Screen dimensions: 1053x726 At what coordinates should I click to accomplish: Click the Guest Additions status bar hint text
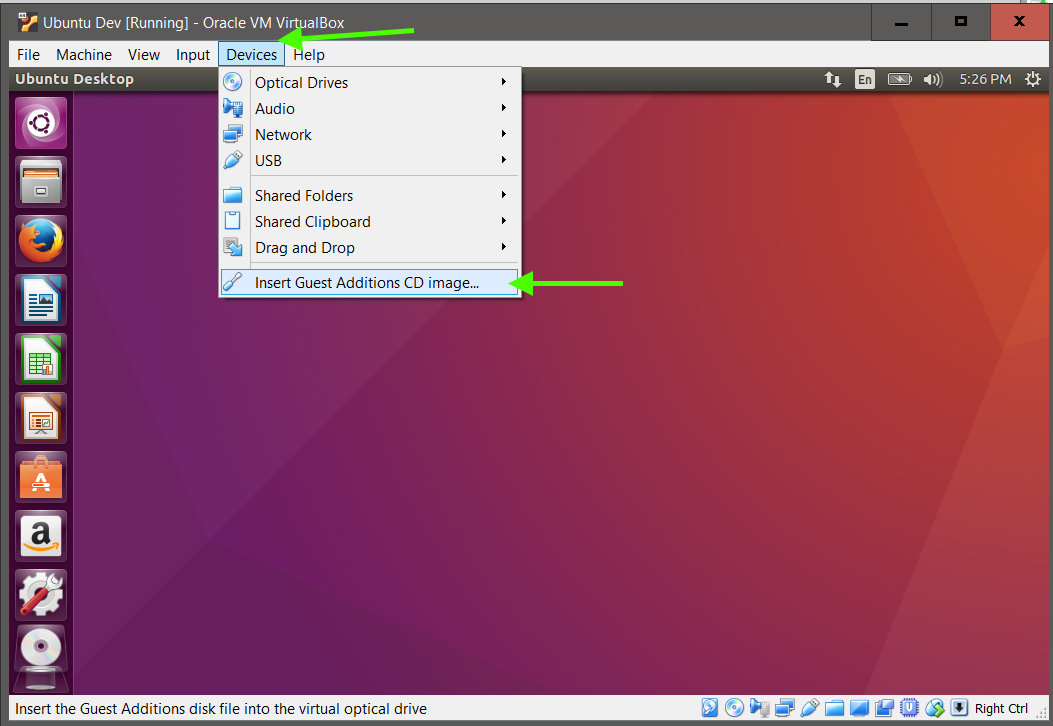221,709
